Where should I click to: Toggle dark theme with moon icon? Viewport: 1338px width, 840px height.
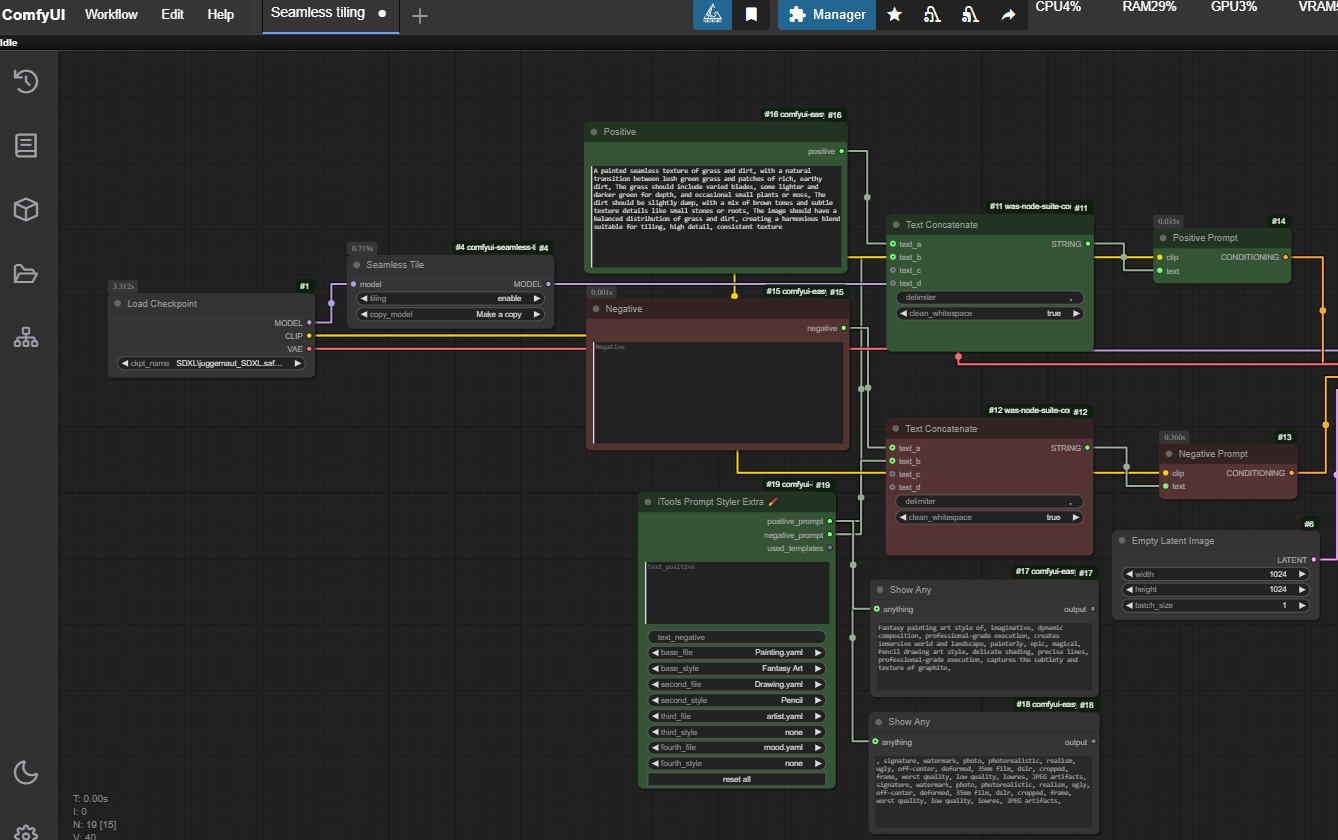click(x=26, y=772)
